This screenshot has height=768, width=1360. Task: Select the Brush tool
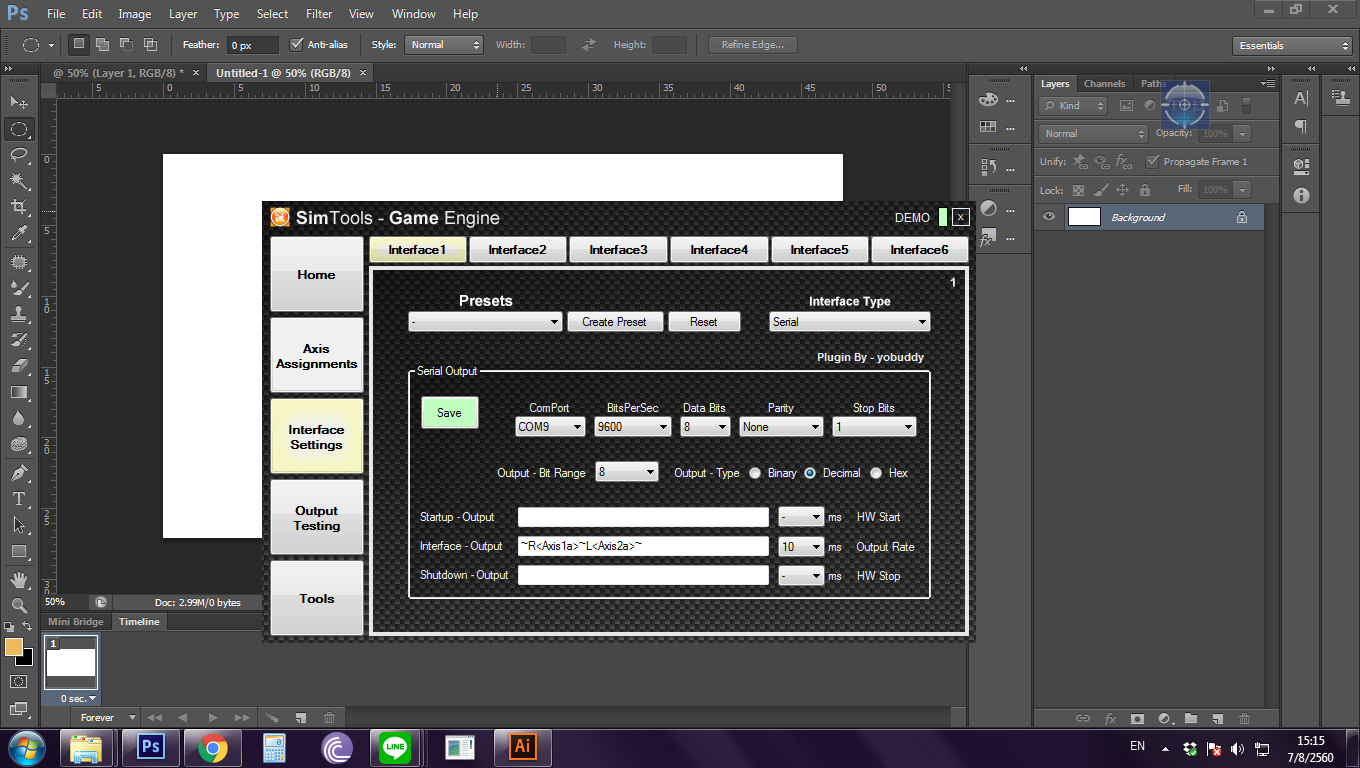click(19, 287)
